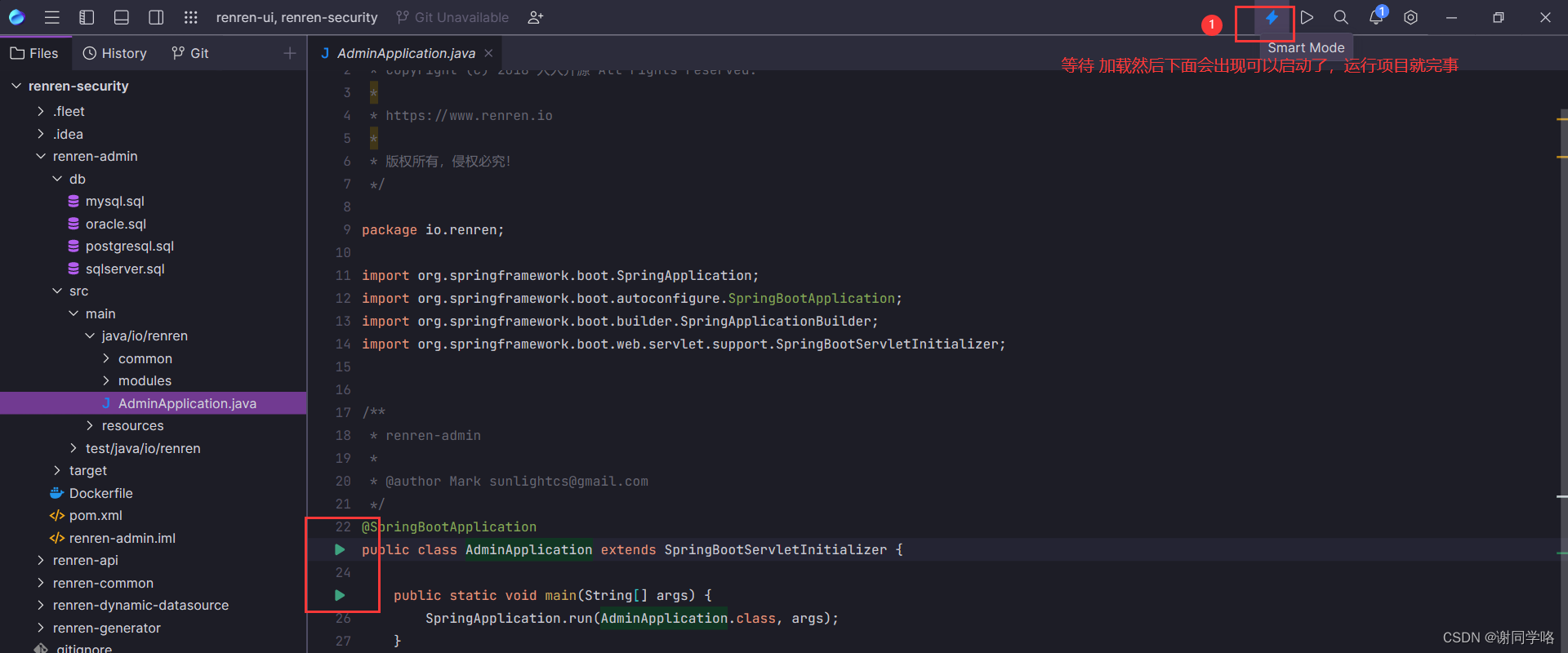Viewport: 1568px width, 653px height.
Task: Open postgresql.sql file
Action: [129, 246]
